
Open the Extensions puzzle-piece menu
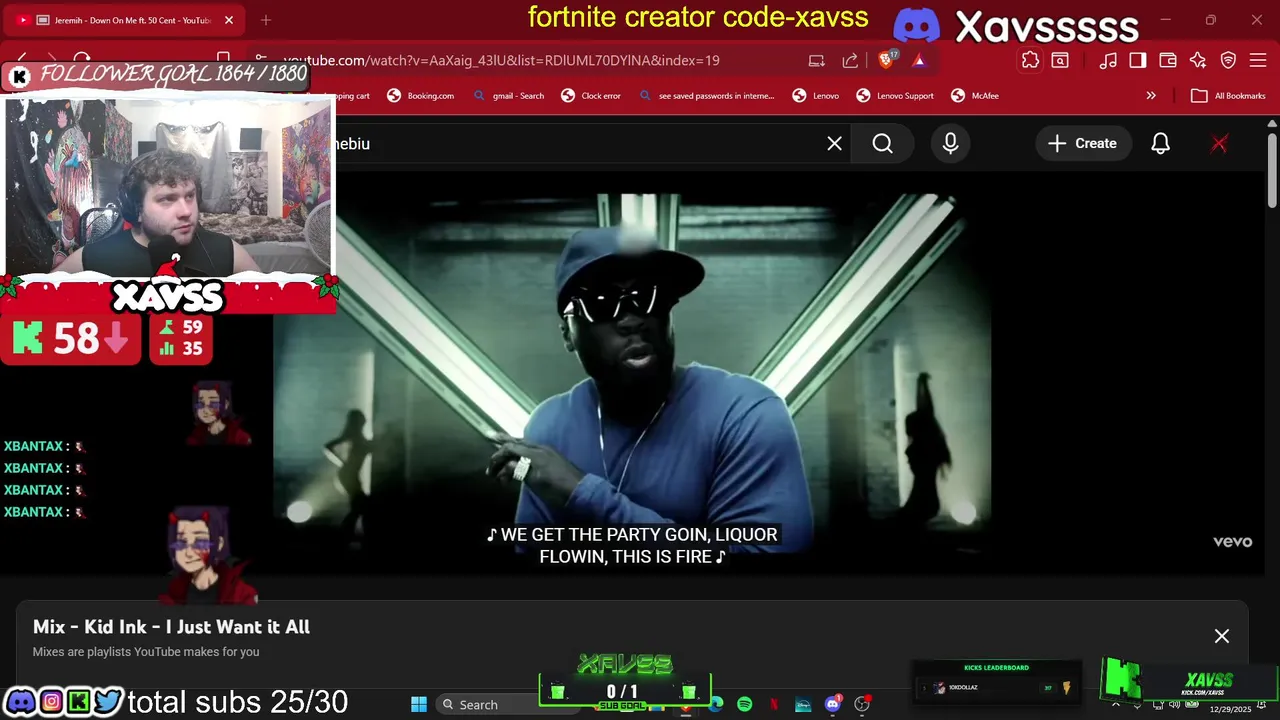[1030, 60]
